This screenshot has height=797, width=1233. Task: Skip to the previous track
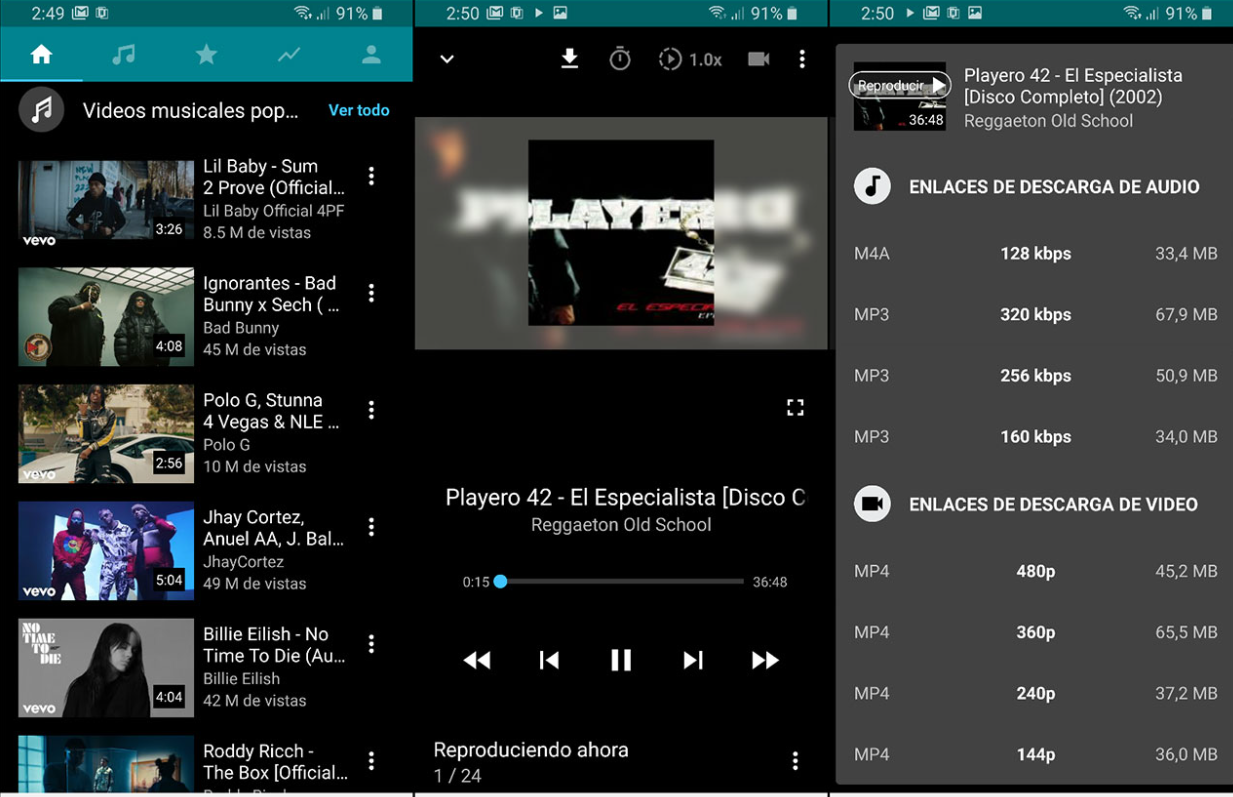[x=549, y=660]
